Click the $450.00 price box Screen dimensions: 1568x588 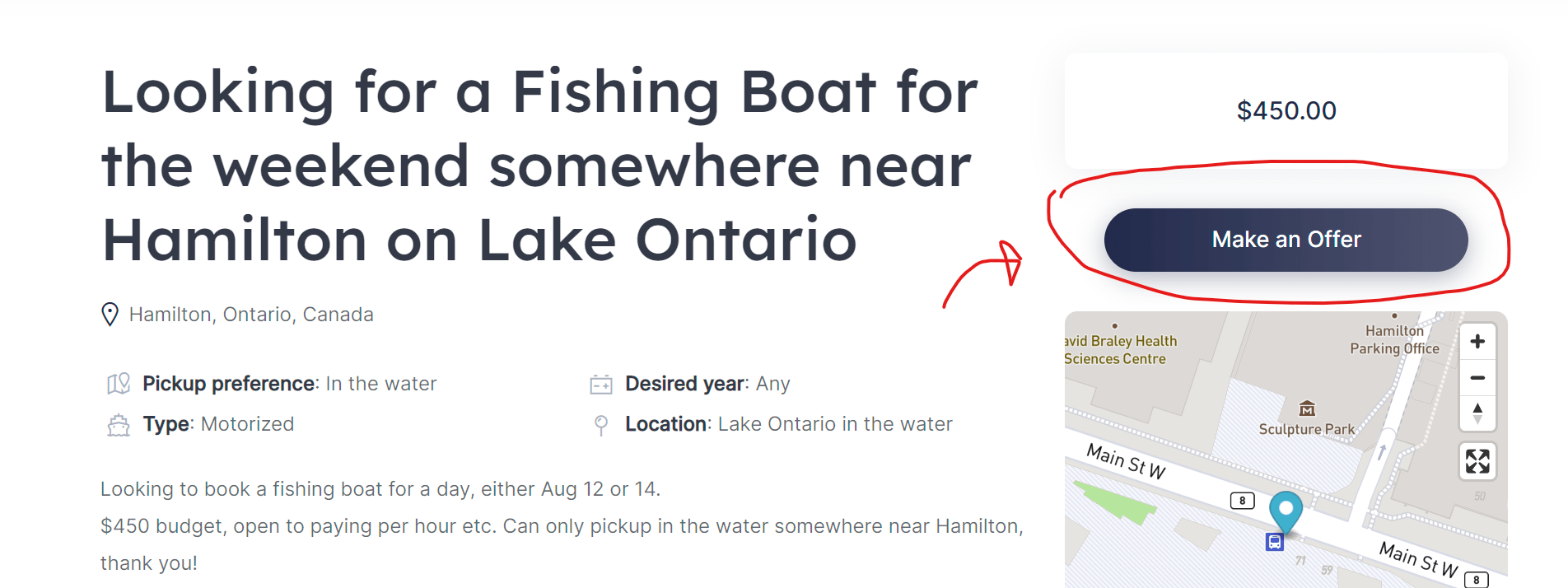click(x=1286, y=110)
